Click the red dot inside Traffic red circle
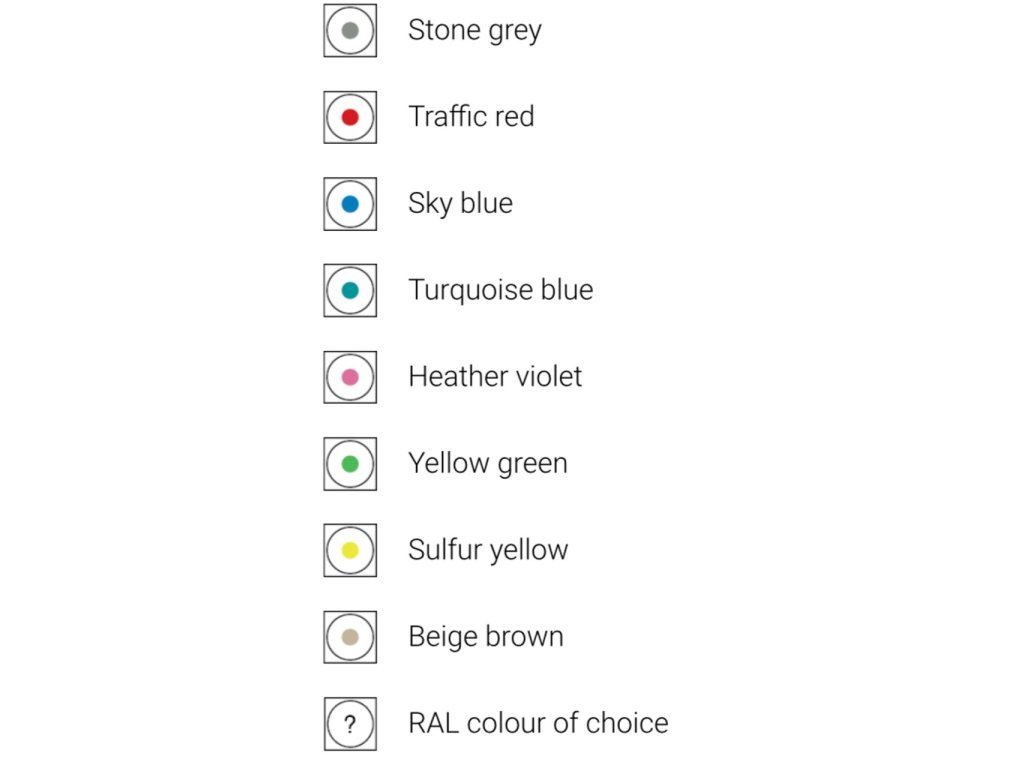Image resolution: width=1024 pixels, height=768 pixels. click(350, 118)
